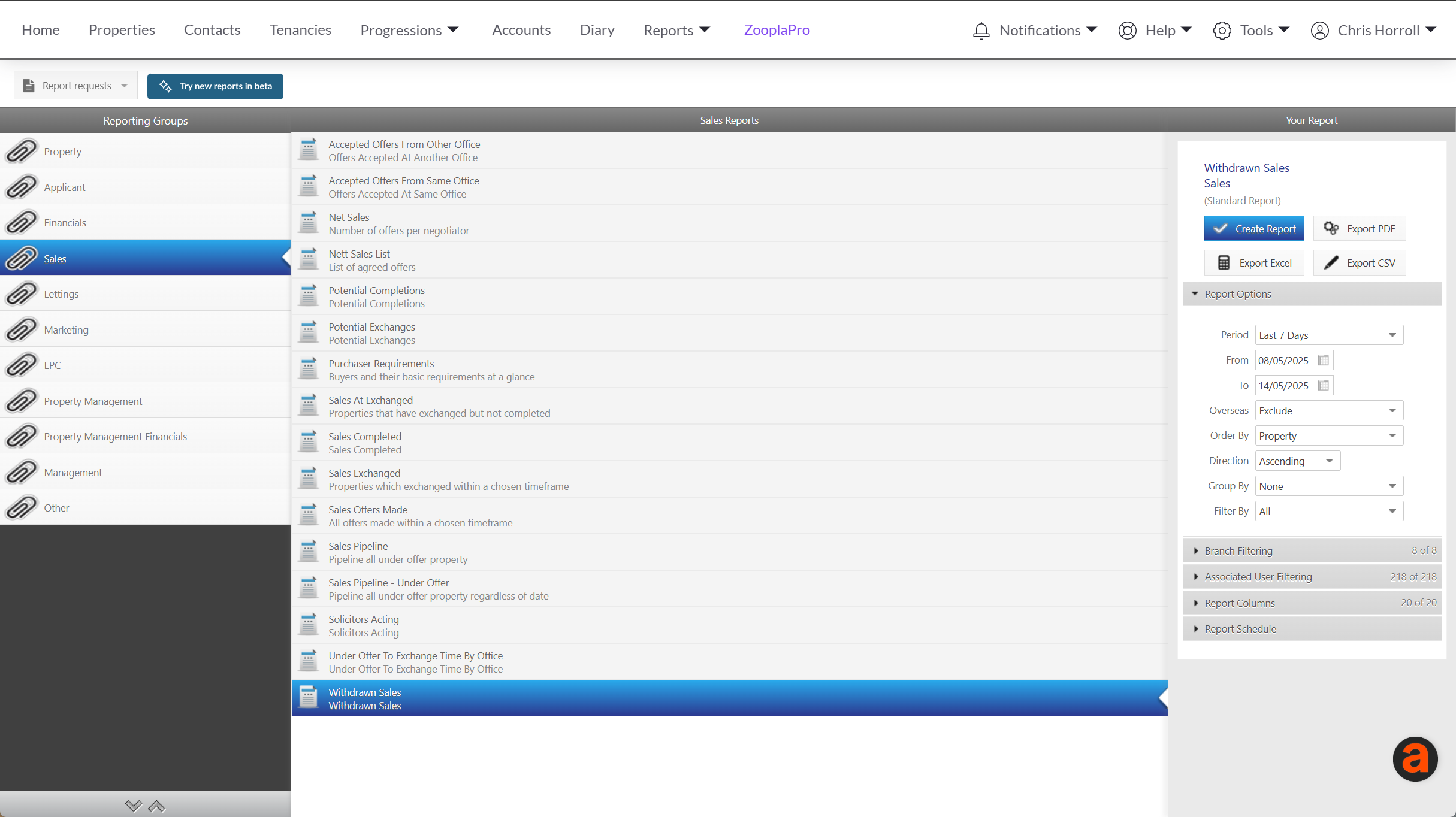Open the Filter By dropdown
Screen dimensions: 1456x817
1329,511
